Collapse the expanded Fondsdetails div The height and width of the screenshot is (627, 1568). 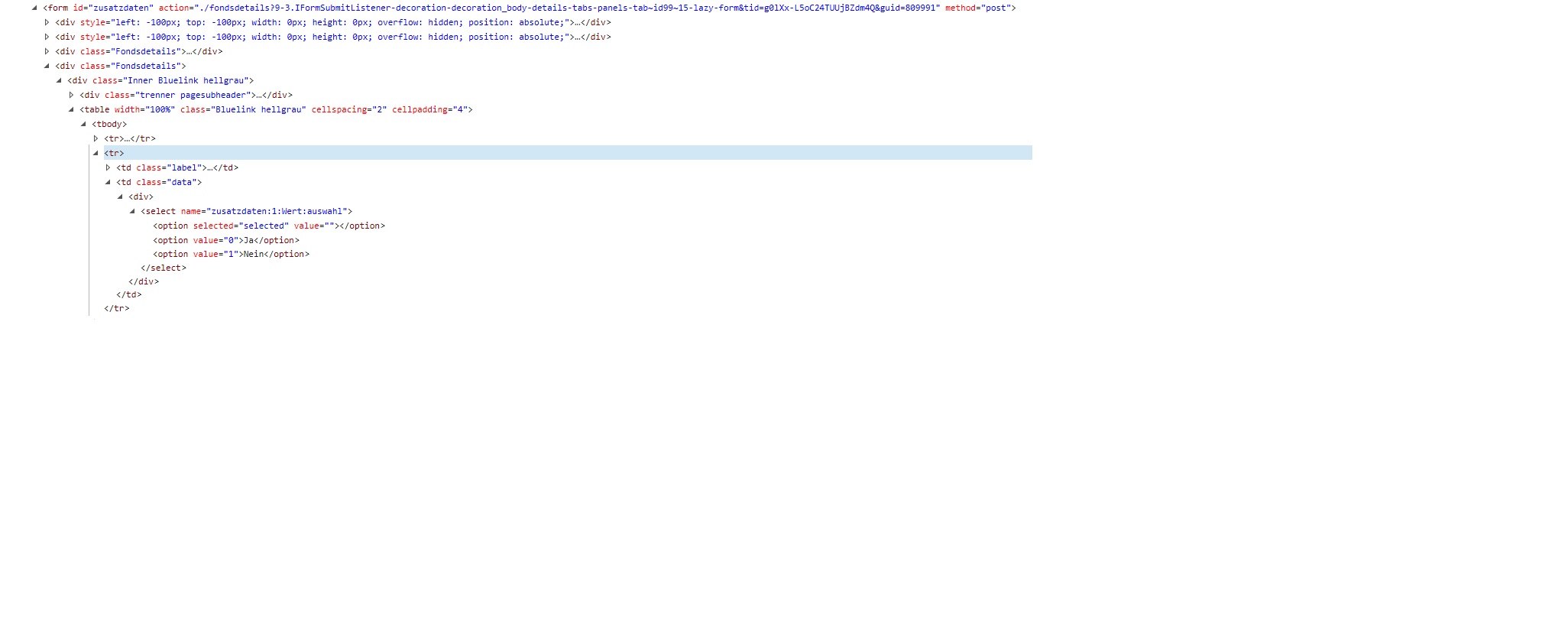[x=47, y=66]
